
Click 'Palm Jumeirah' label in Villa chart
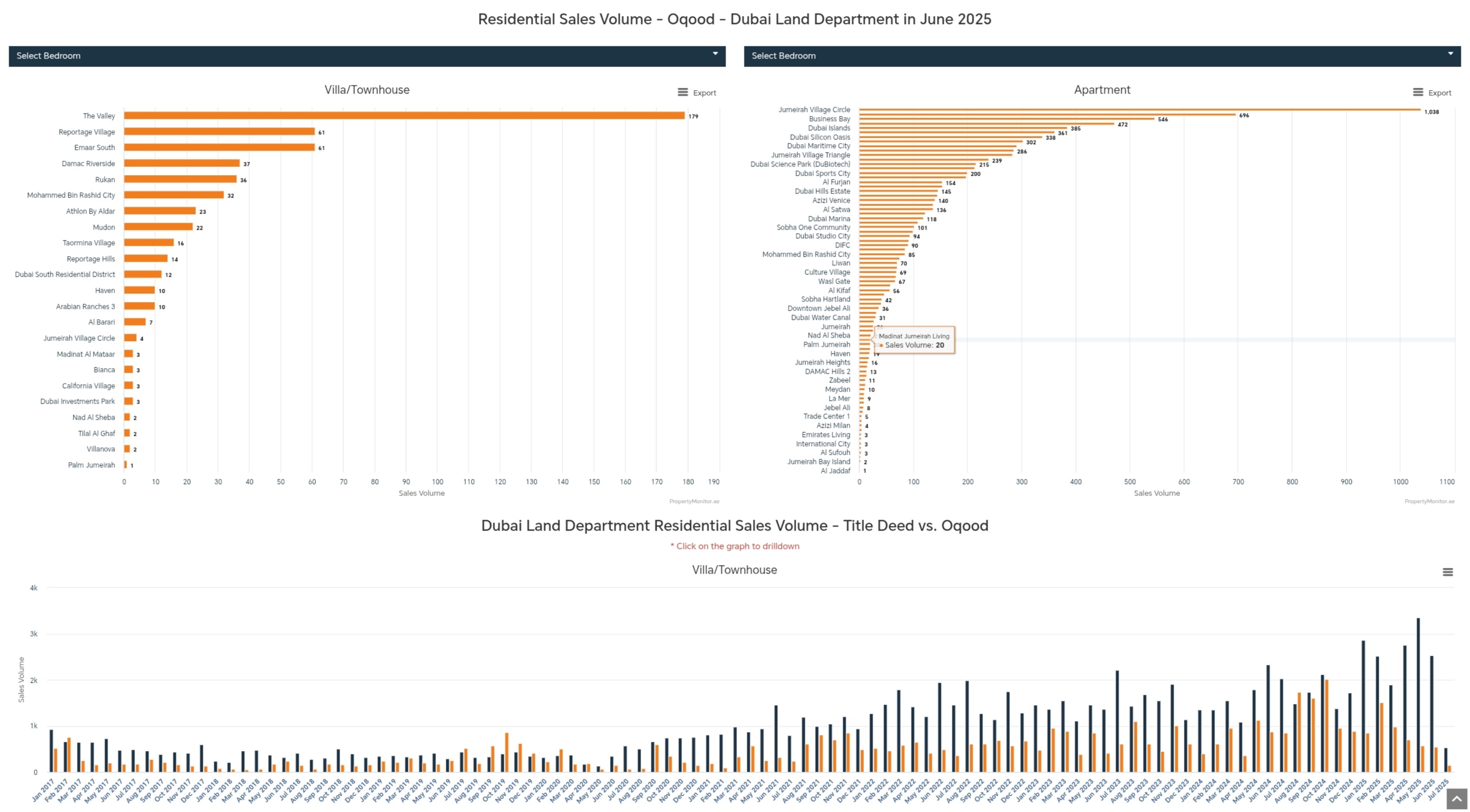91,465
